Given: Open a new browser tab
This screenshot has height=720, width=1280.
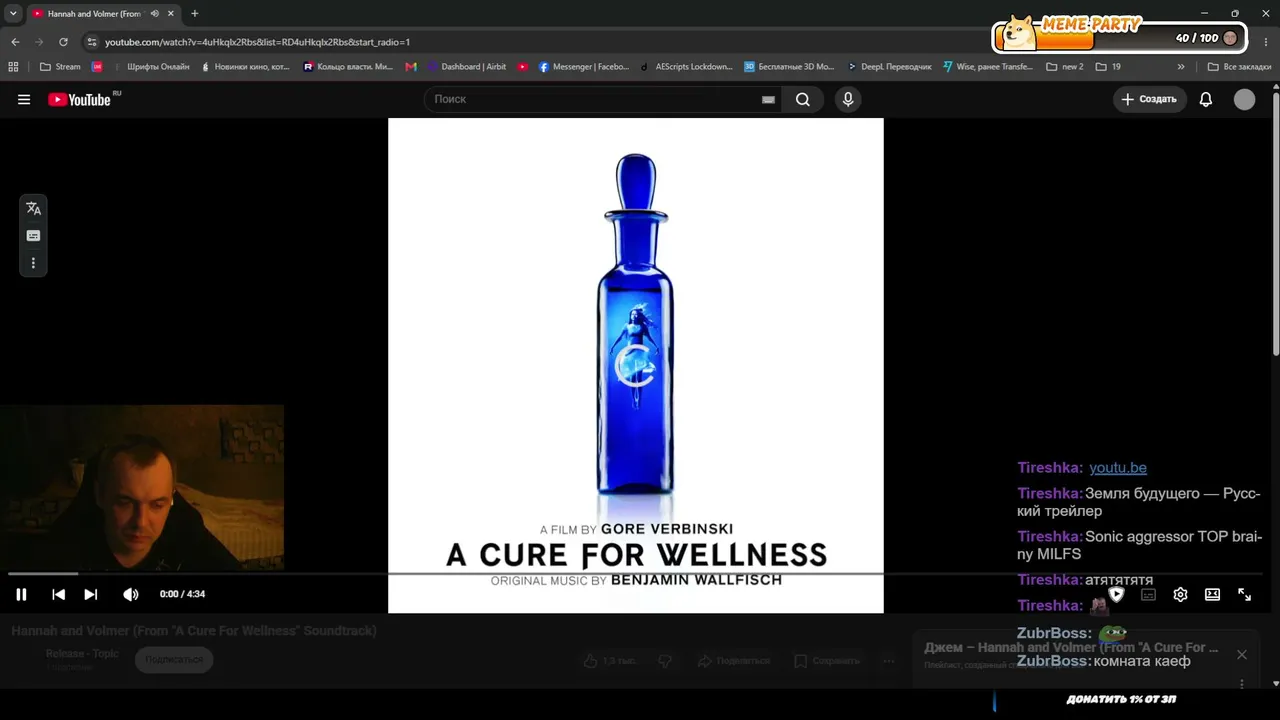Looking at the screenshot, I should pyautogui.click(x=194, y=14).
